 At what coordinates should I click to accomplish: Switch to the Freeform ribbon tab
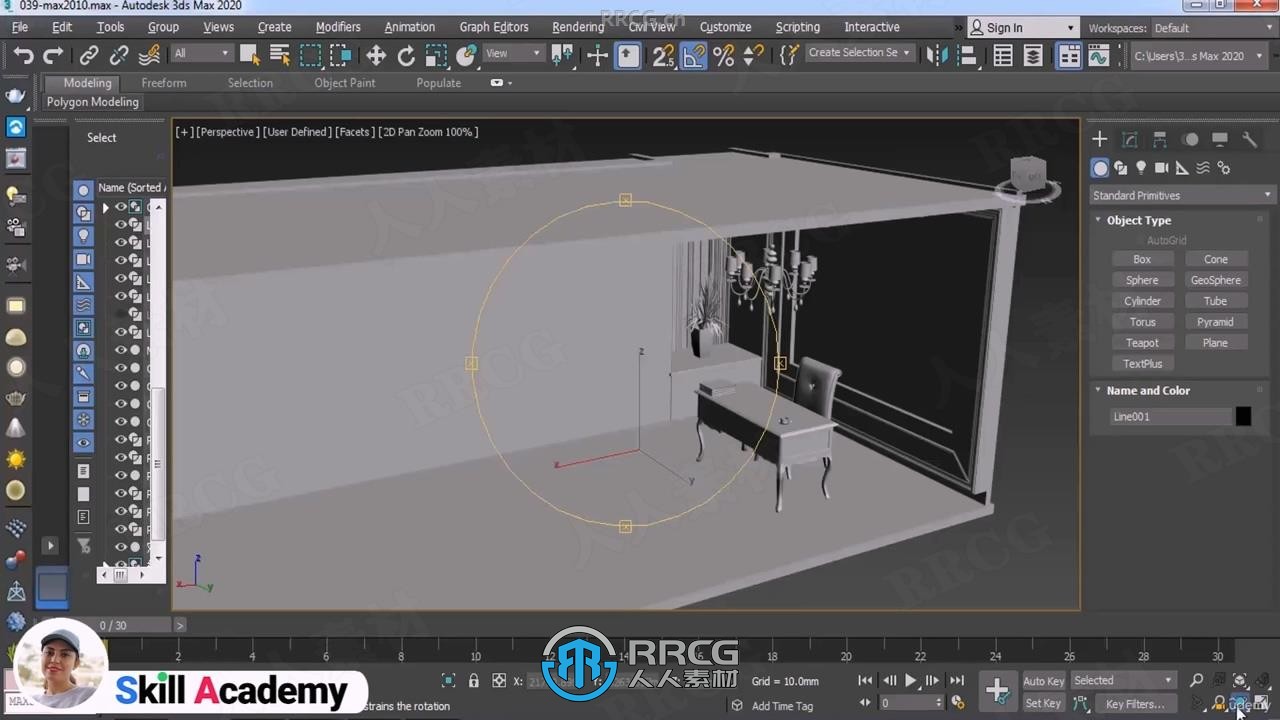pyautogui.click(x=164, y=83)
